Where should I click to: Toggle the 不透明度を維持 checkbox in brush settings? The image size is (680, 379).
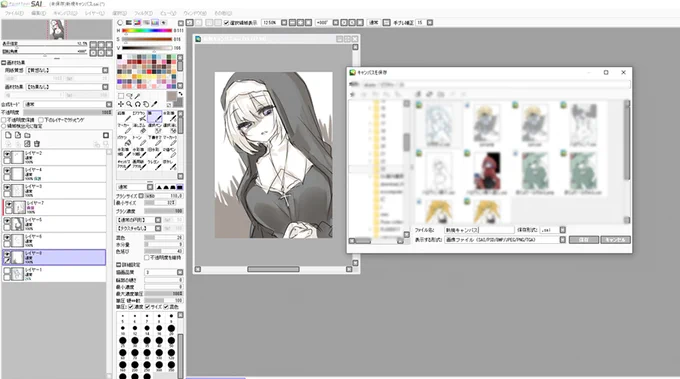(147, 258)
